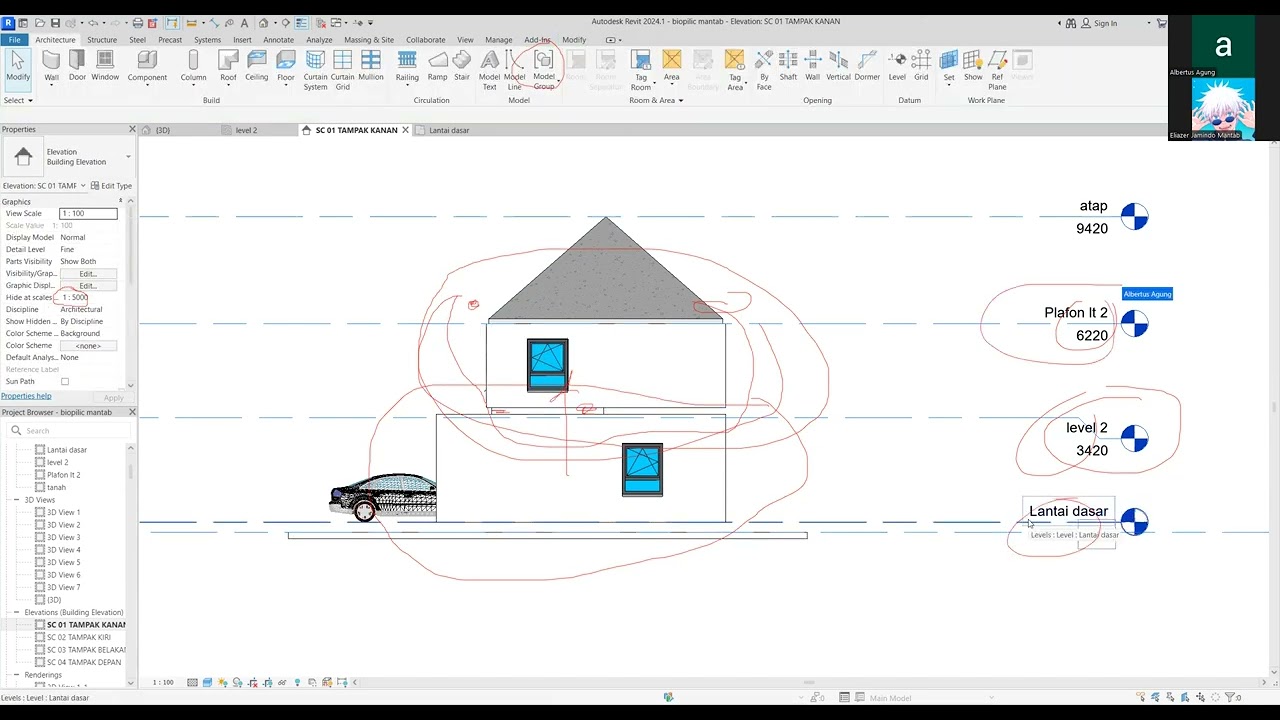Select the Model Group tool
Screen dimensions: 1280x720
click(543, 71)
